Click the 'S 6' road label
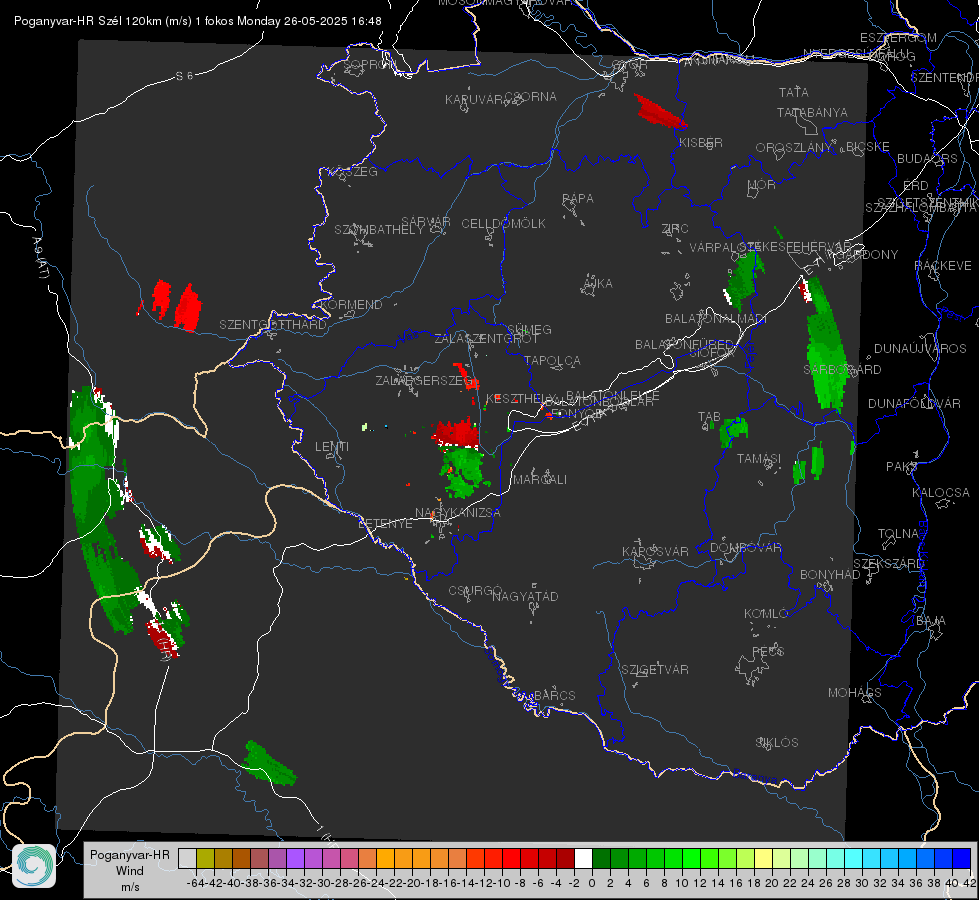Viewport: 979px width, 900px height. pyautogui.click(x=184, y=76)
